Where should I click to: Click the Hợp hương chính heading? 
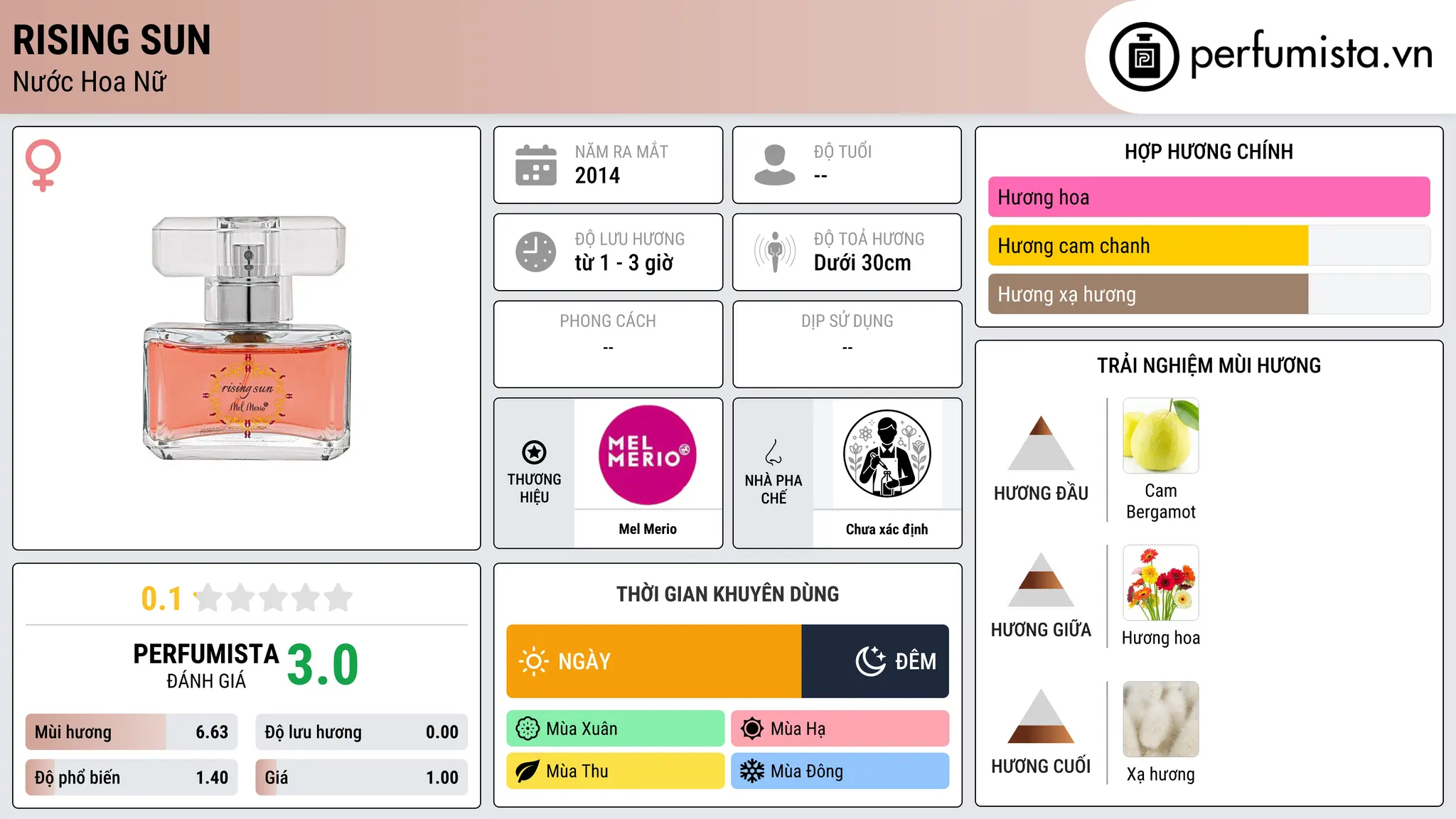1209,151
